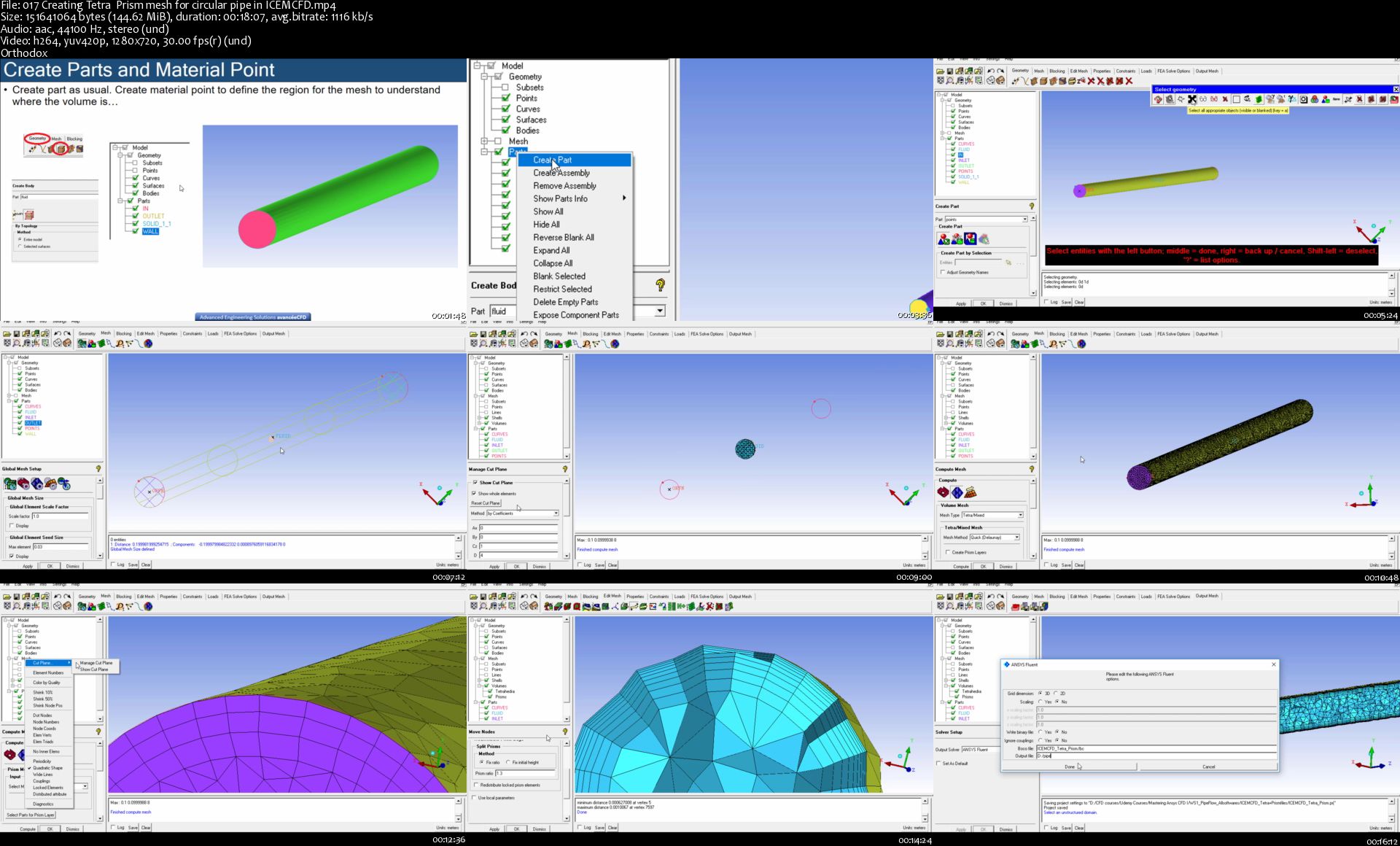
Task: Click Apply button in Create Part panel, 00:05:24
Action: point(961,303)
